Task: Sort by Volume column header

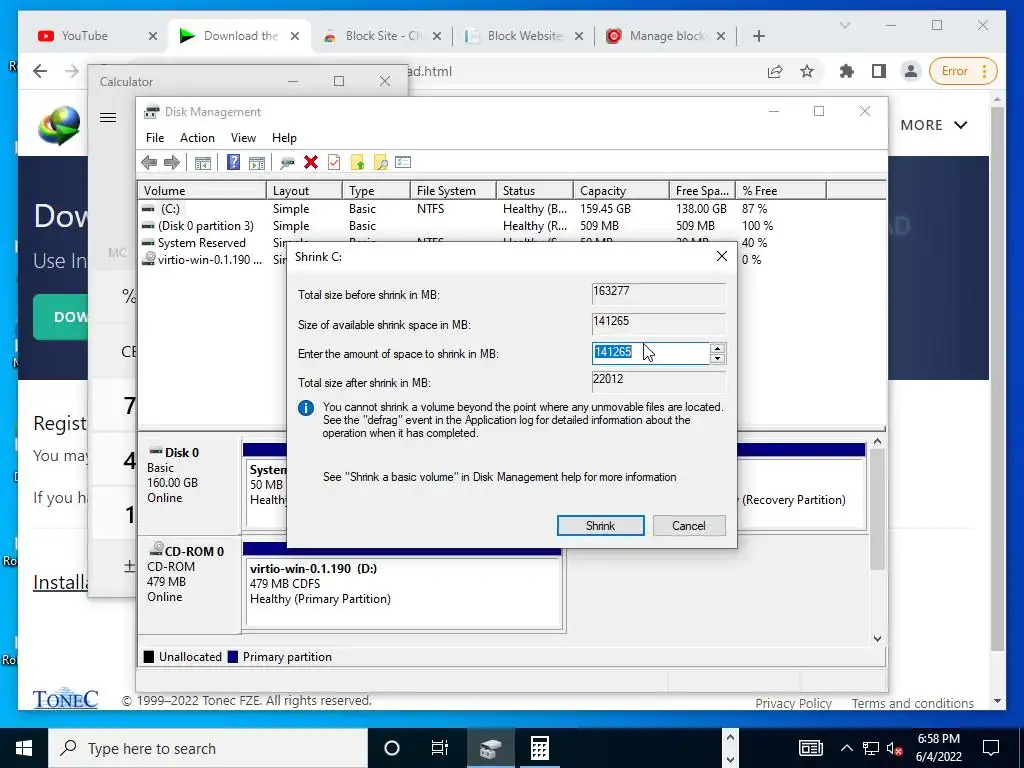Action: (202, 191)
